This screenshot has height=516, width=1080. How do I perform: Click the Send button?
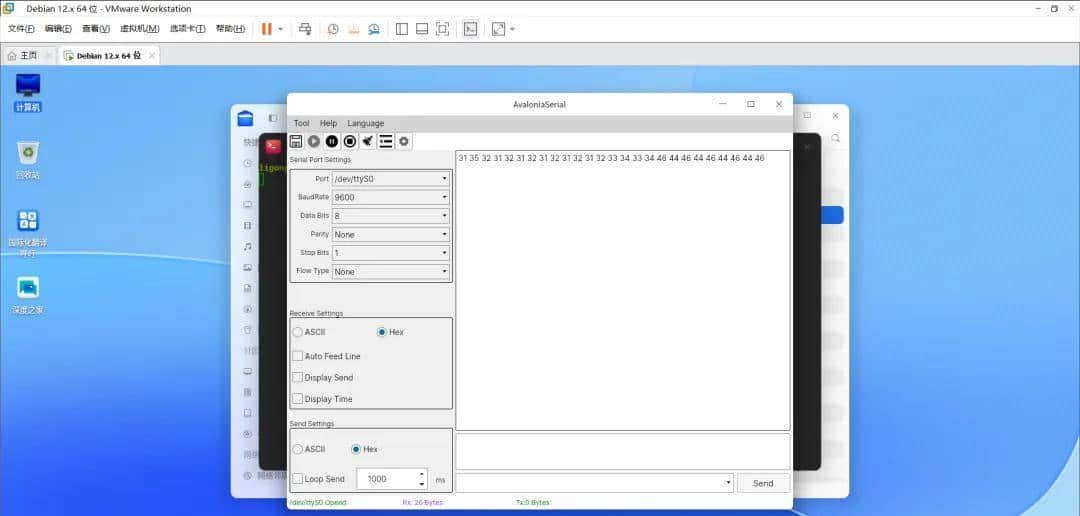[x=763, y=483]
